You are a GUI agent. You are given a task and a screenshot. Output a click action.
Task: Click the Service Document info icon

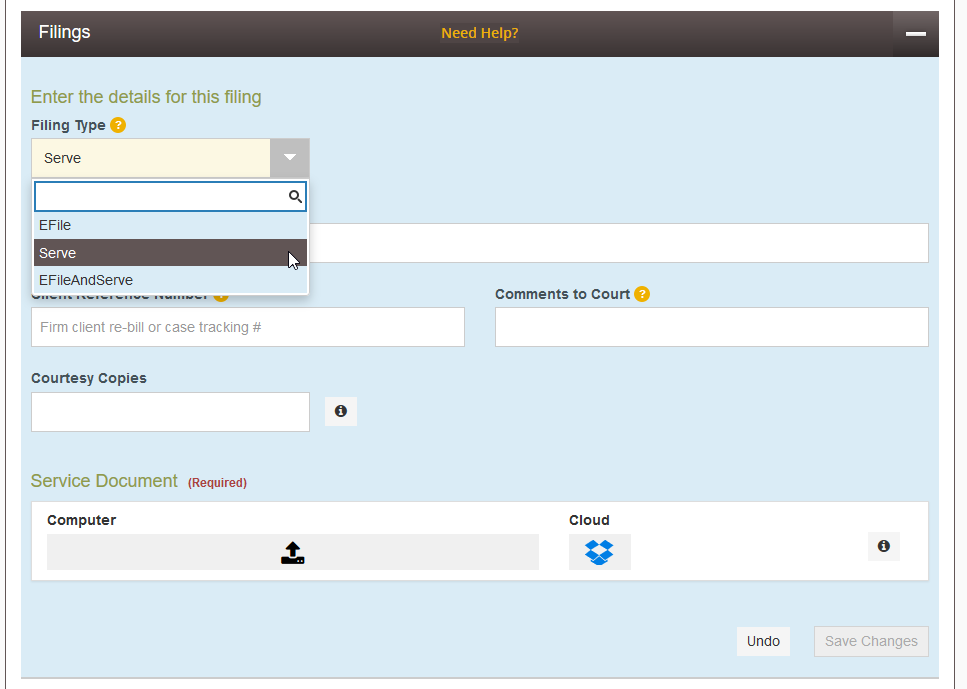[x=883, y=545]
